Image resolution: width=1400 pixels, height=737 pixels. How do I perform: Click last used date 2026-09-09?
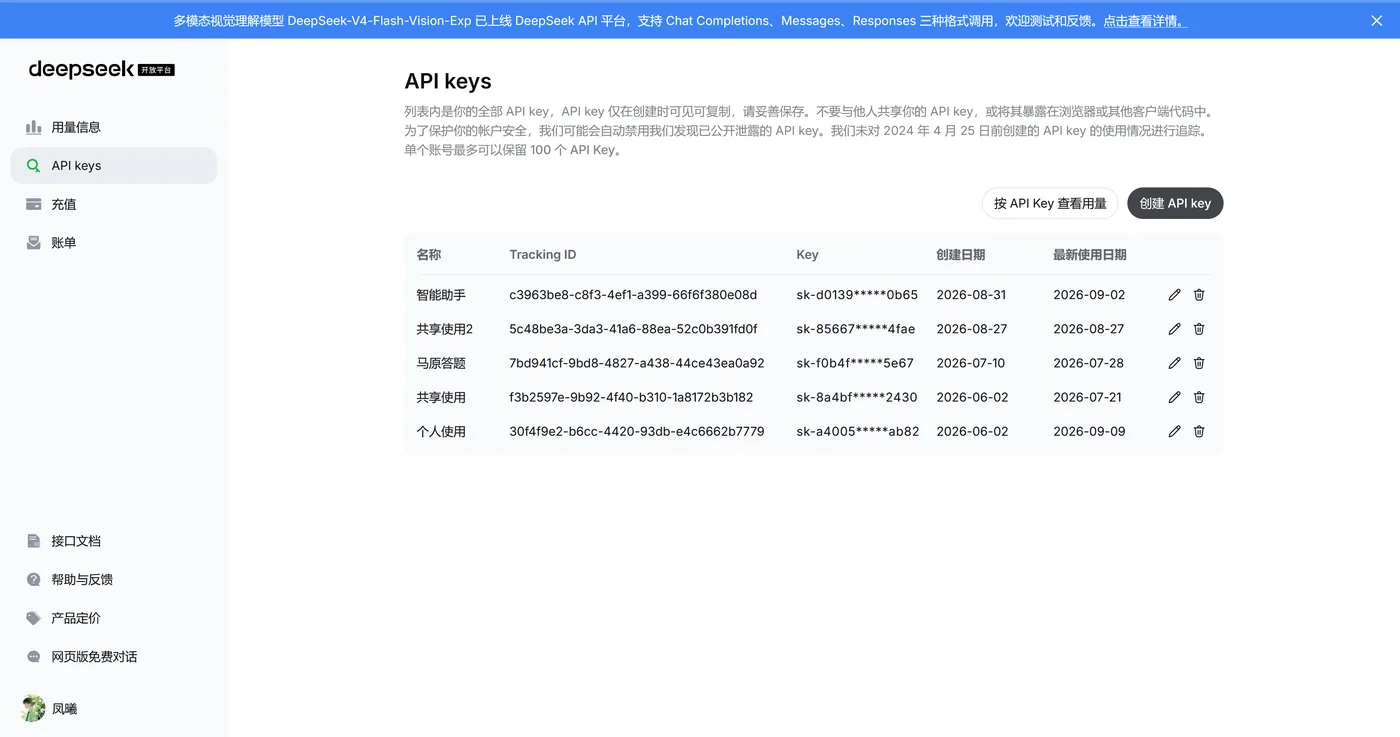click(1089, 431)
